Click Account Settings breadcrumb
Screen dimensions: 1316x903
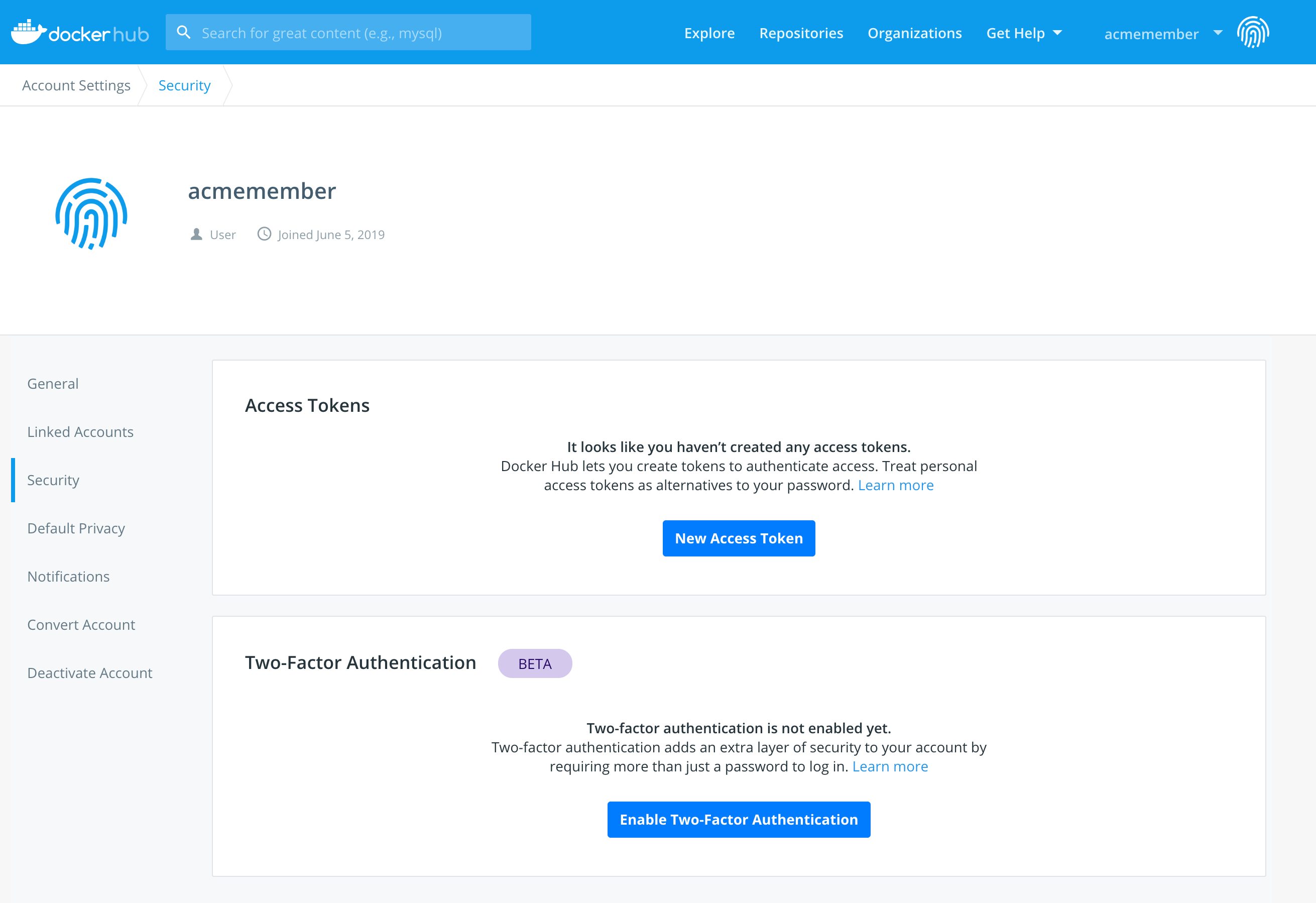(76, 85)
